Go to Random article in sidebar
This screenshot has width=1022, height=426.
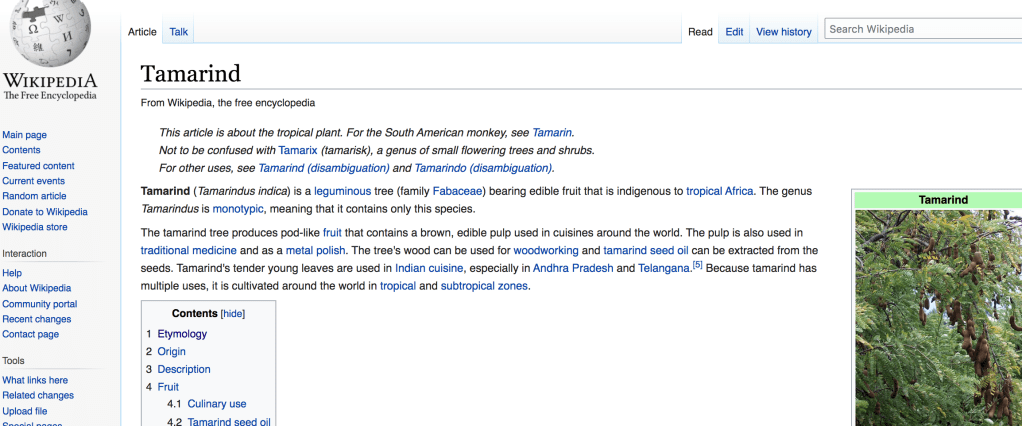tap(34, 196)
